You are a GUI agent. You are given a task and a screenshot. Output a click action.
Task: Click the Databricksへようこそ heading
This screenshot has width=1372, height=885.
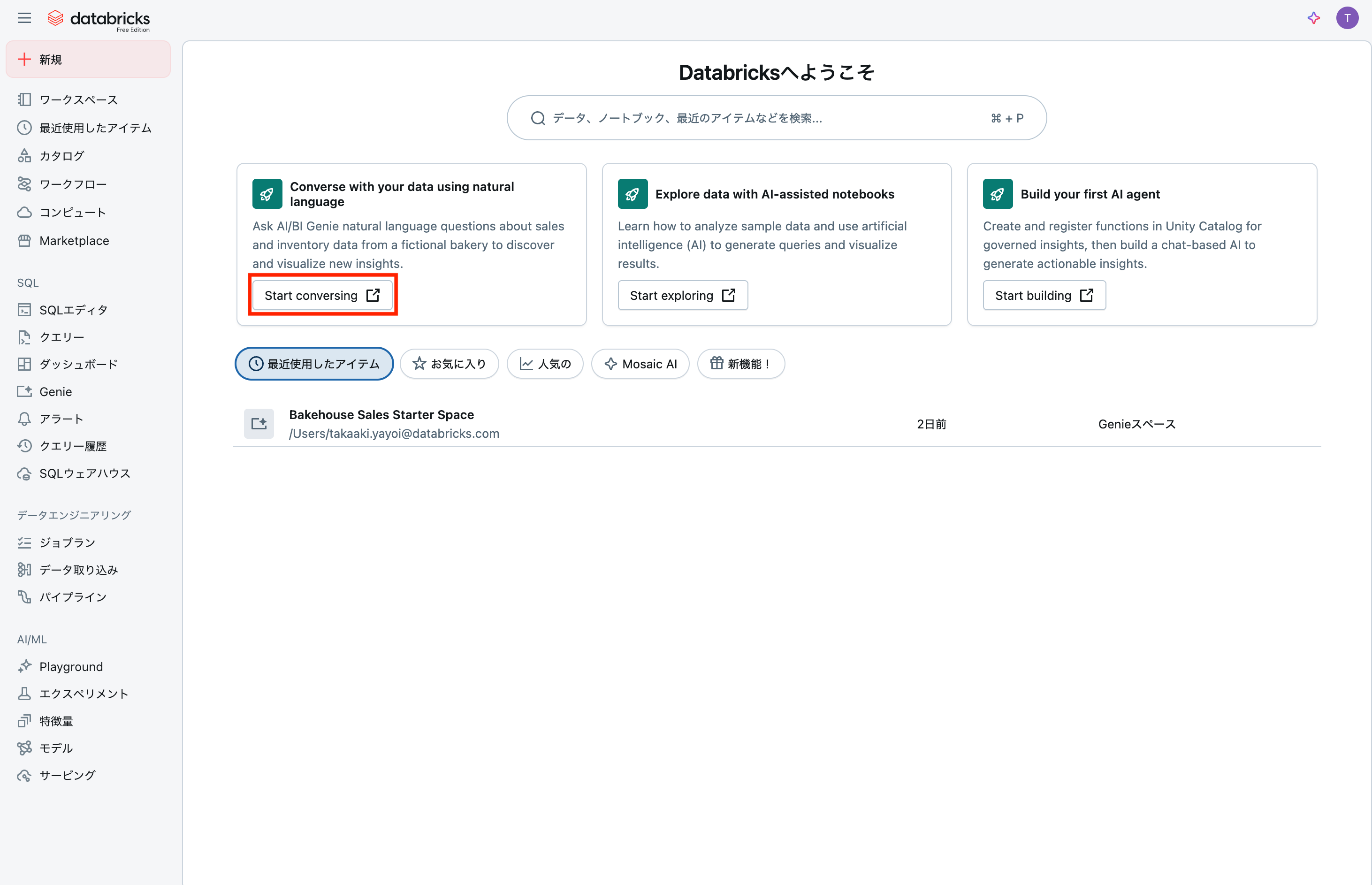tap(776, 72)
